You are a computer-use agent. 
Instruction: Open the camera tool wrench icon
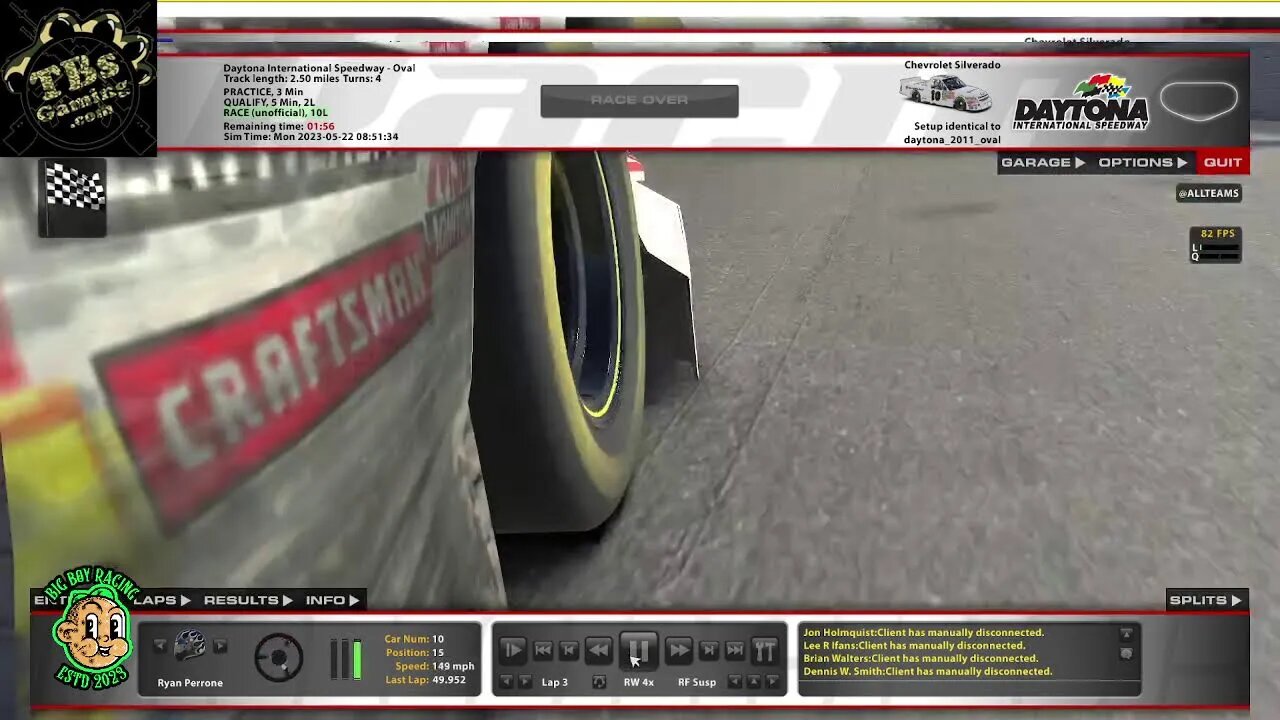(765, 651)
